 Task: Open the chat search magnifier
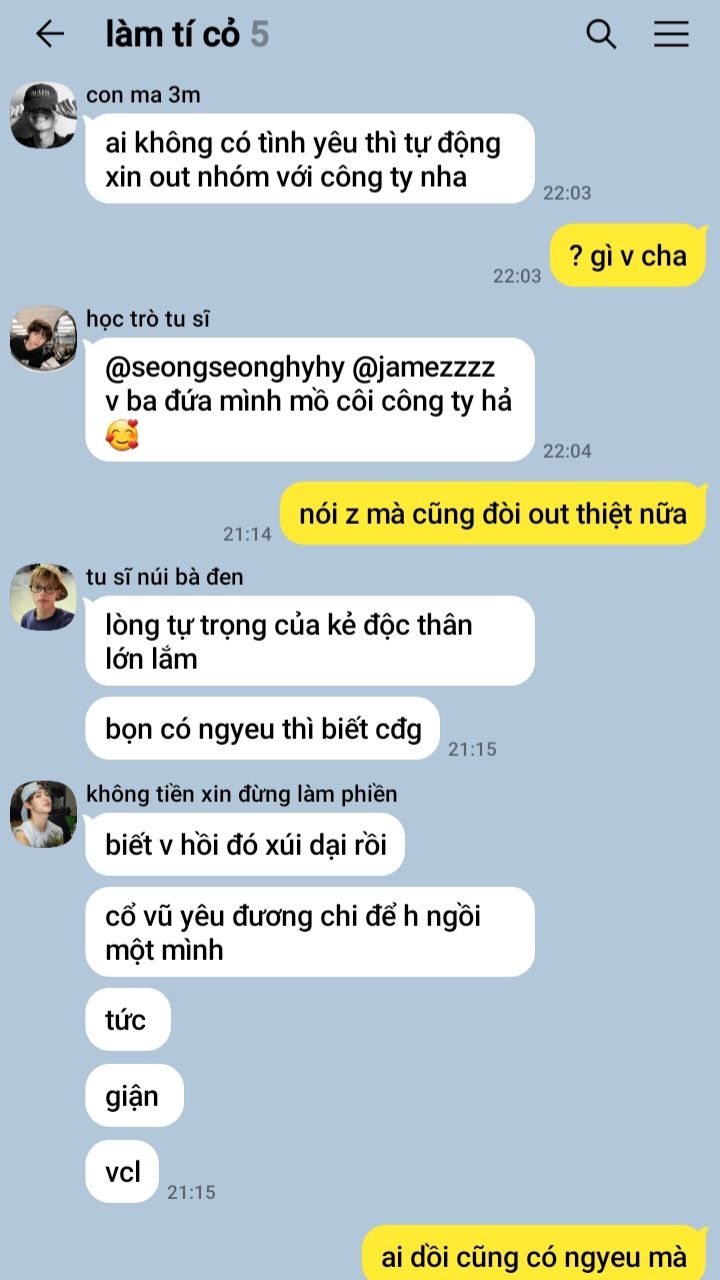tap(601, 34)
